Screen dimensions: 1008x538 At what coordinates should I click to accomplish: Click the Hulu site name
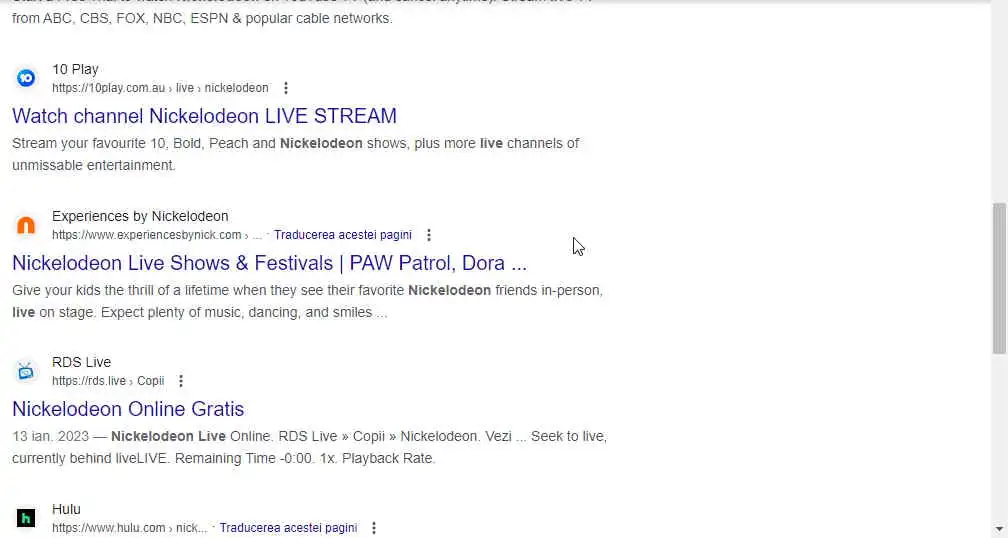click(x=66, y=510)
